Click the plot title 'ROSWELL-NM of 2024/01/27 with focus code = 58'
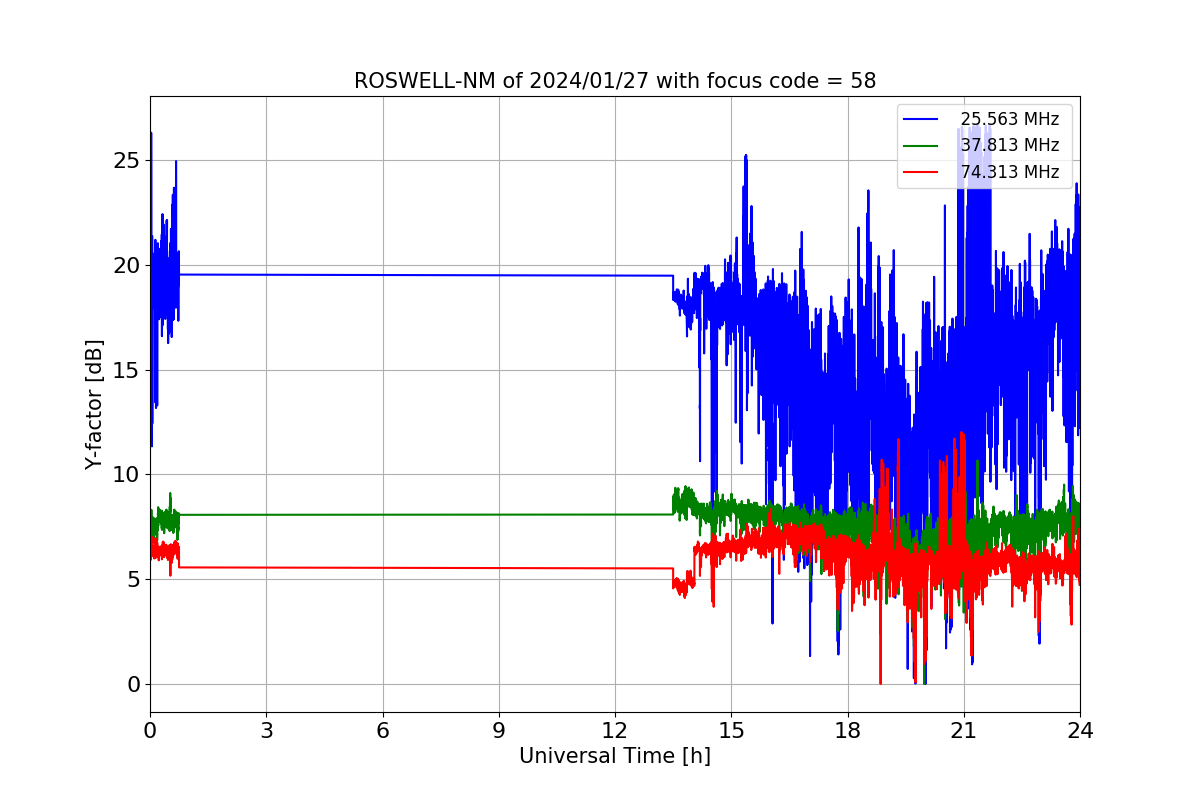The image size is (1200, 800). coord(615,81)
